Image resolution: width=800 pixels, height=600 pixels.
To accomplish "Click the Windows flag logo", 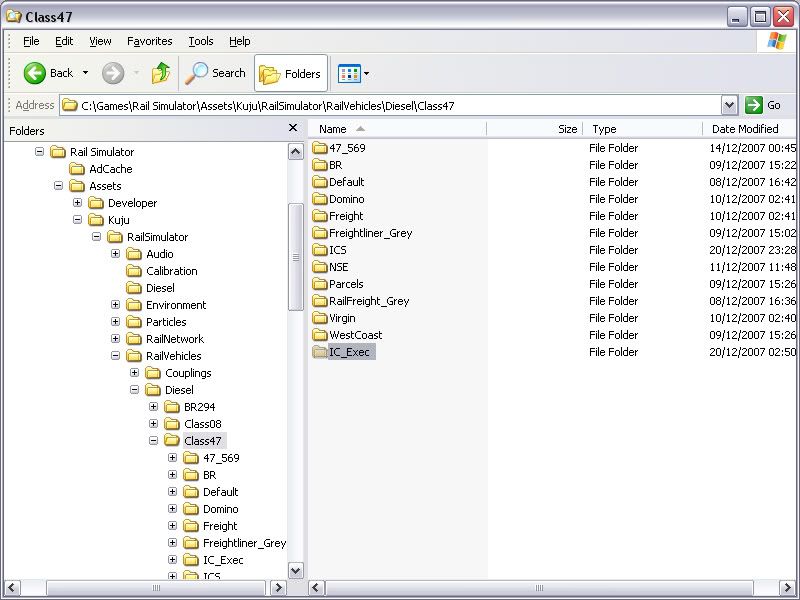I will [777, 41].
